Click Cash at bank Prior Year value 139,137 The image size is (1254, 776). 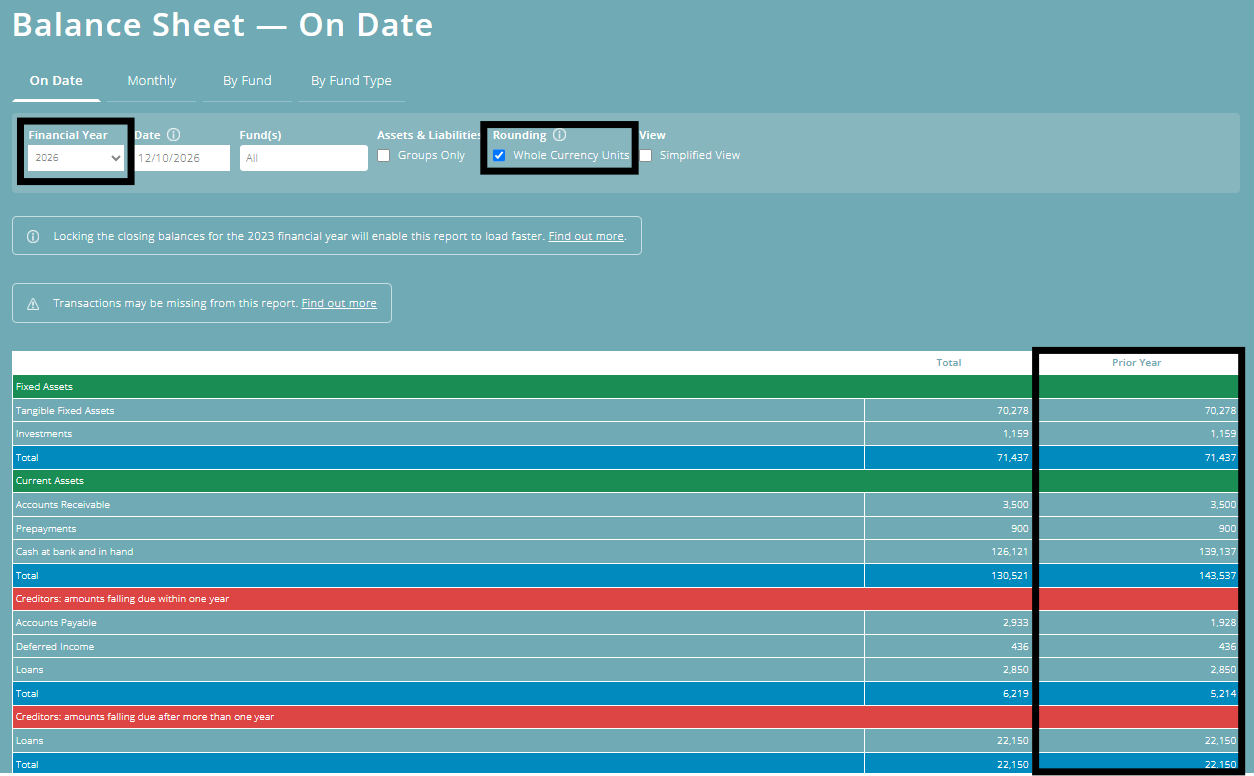[x=1216, y=552]
